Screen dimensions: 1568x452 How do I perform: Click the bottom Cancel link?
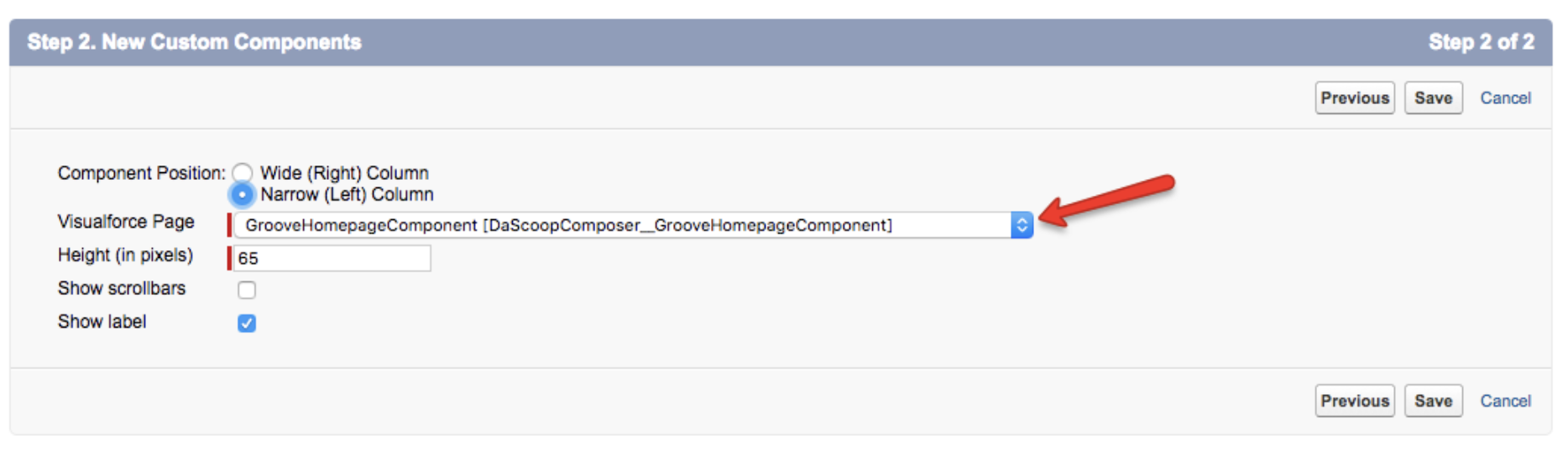[1505, 401]
